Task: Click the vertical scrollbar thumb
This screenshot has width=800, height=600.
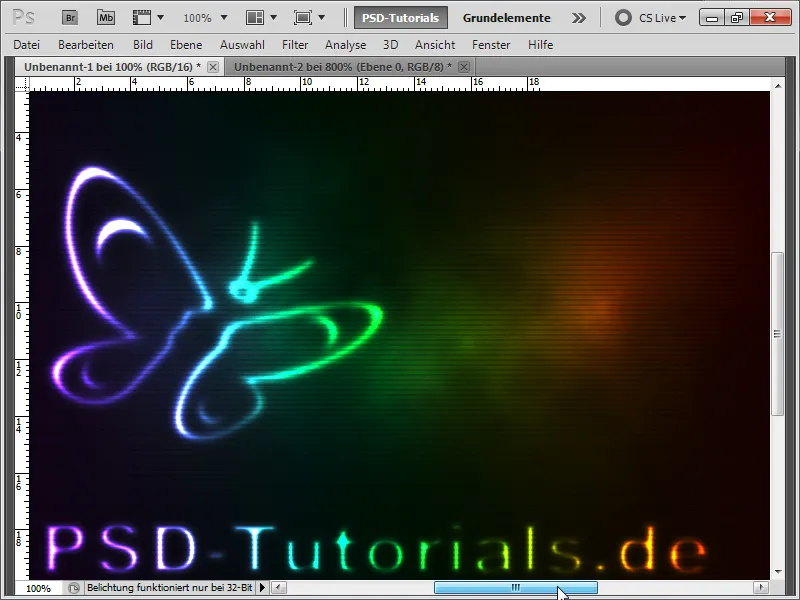Action: [x=778, y=334]
